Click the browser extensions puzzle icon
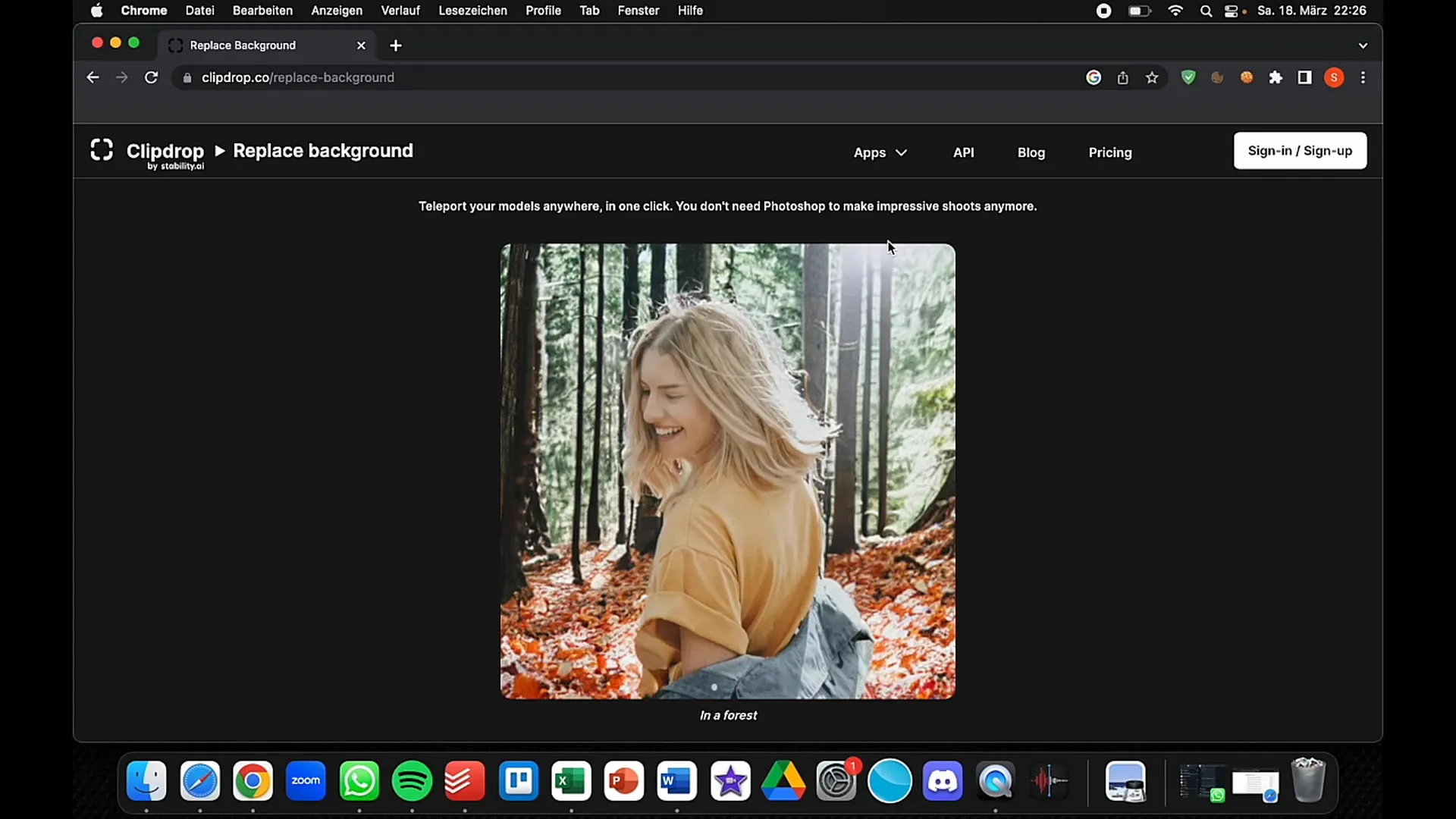The height and width of the screenshot is (819, 1456). coord(1276,77)
